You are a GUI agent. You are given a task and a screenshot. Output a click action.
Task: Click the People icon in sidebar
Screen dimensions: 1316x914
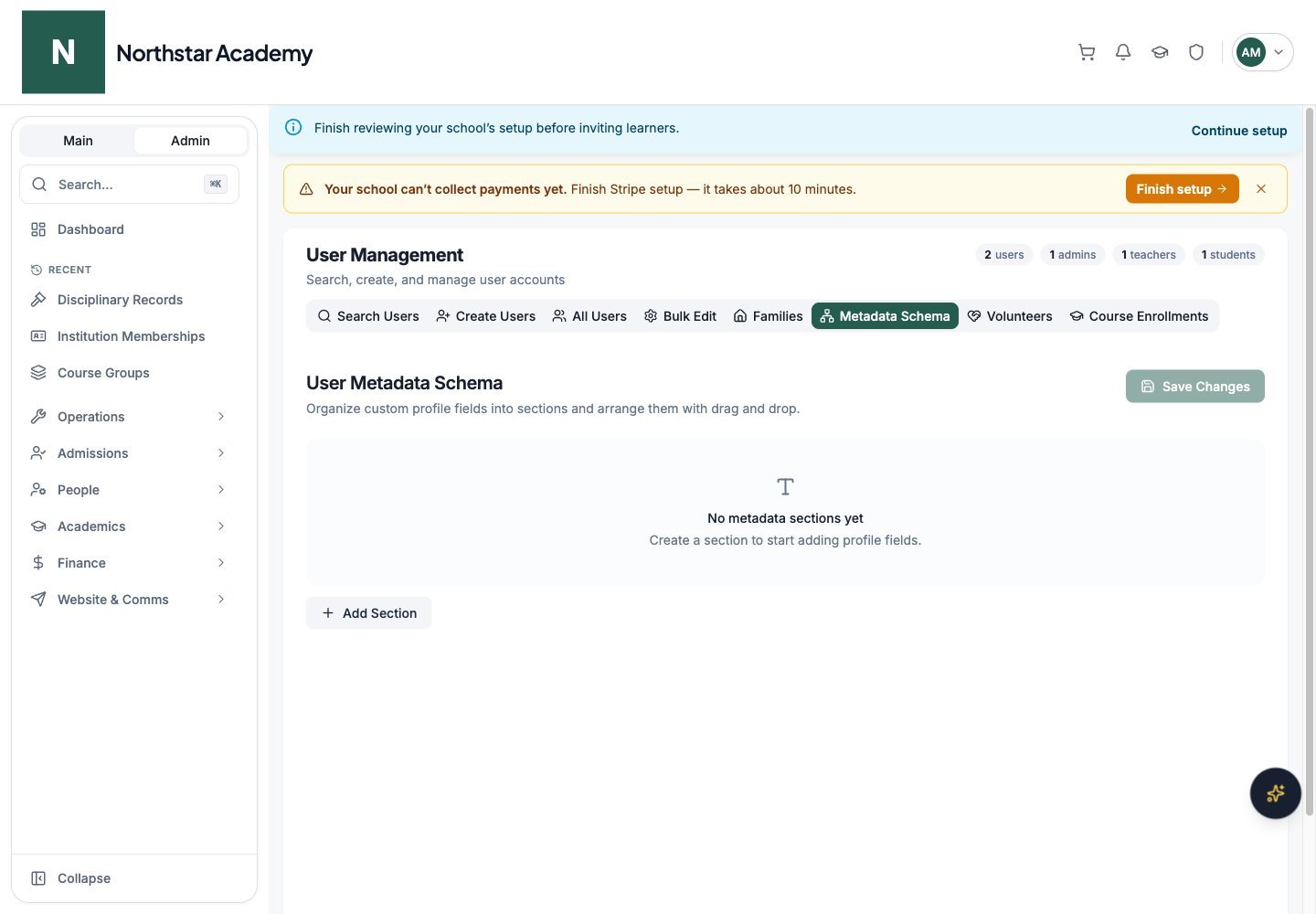tap(38, 490)
